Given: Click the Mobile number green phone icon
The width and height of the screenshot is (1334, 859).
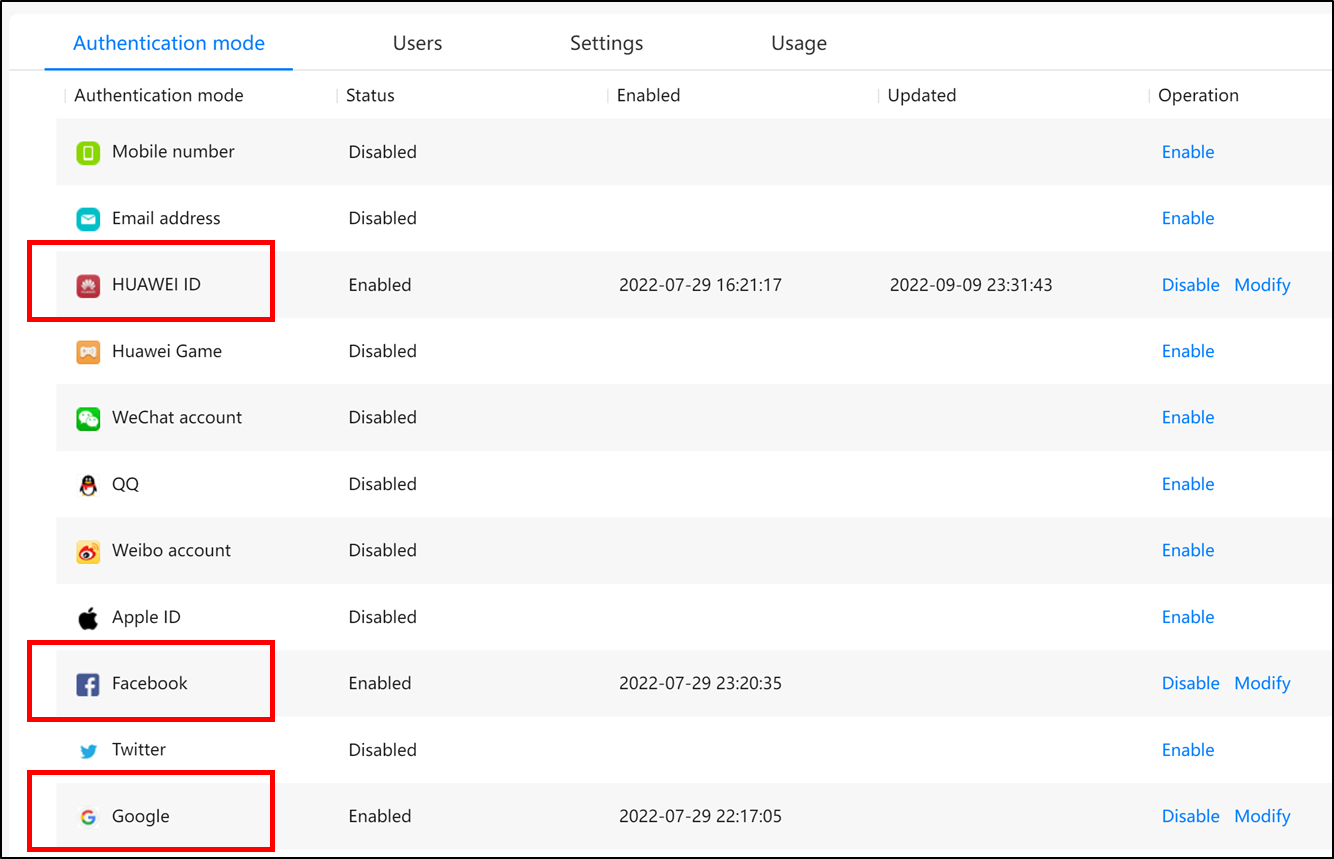Looking at the screenshot, I should point(88,152).
